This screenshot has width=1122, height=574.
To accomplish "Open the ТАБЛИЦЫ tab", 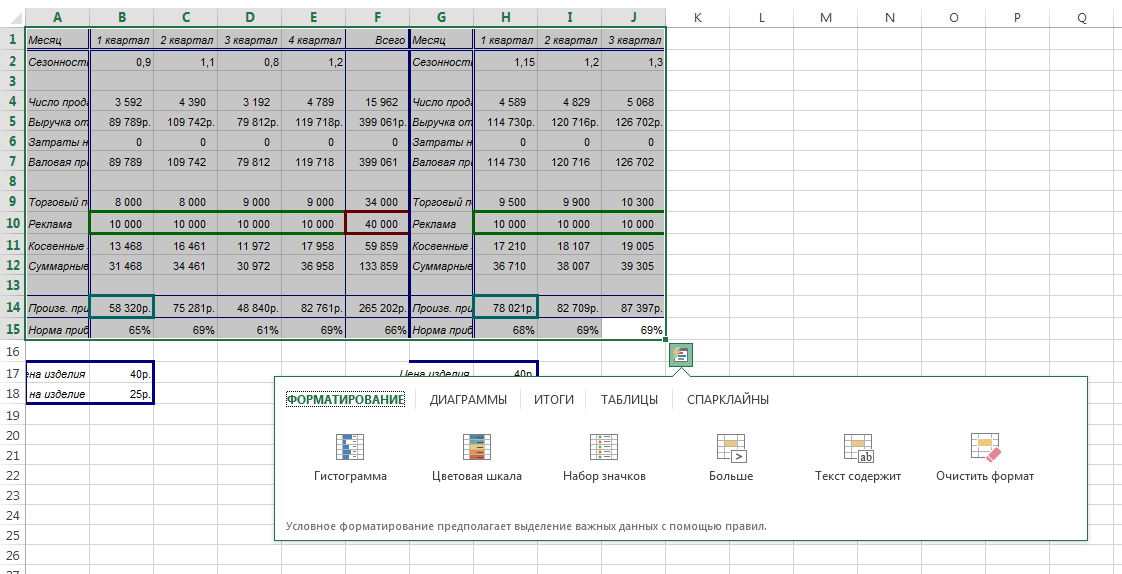I will point(629,399).
